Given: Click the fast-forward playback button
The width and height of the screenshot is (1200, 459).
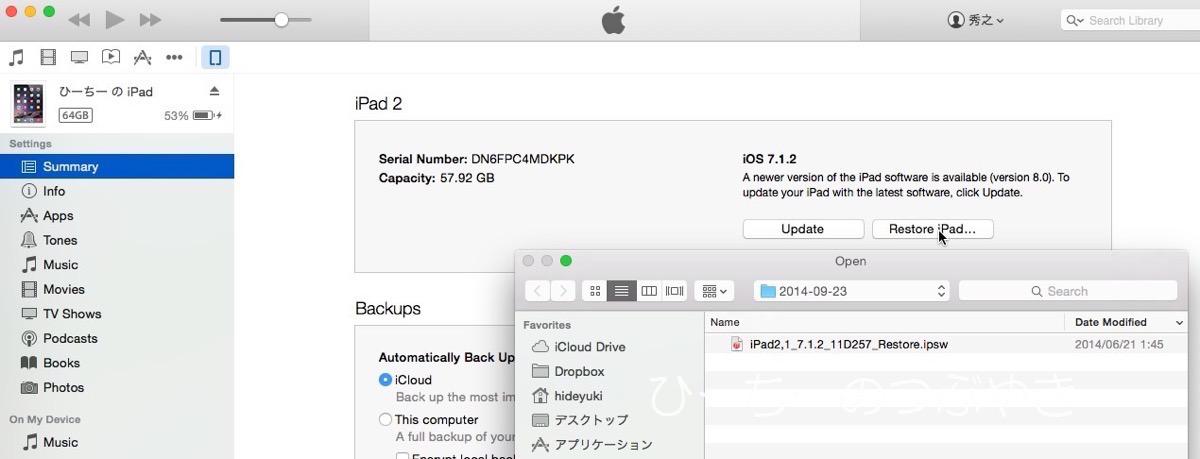Looking at the screenshot, I should point(150,20).
